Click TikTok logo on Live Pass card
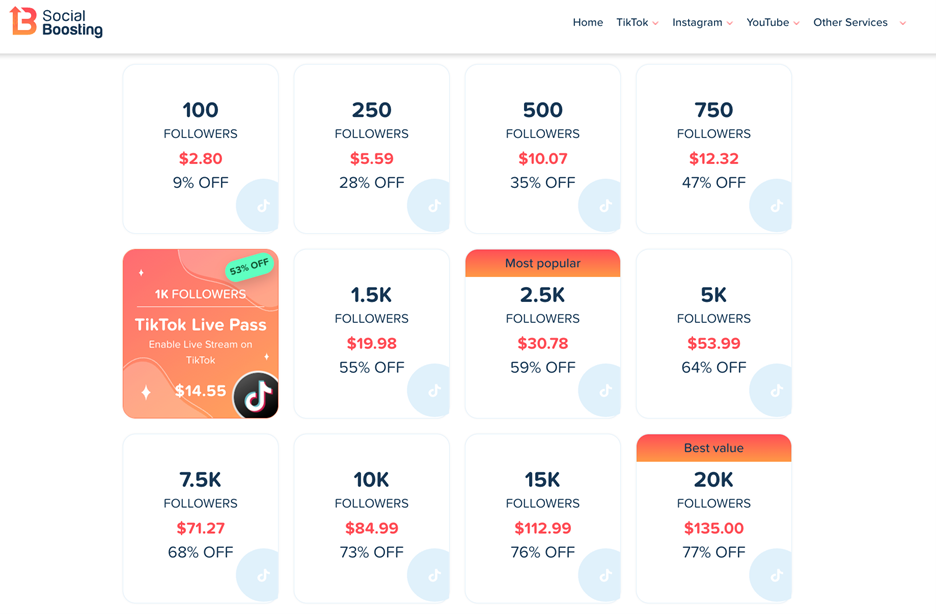 (256, 395)
